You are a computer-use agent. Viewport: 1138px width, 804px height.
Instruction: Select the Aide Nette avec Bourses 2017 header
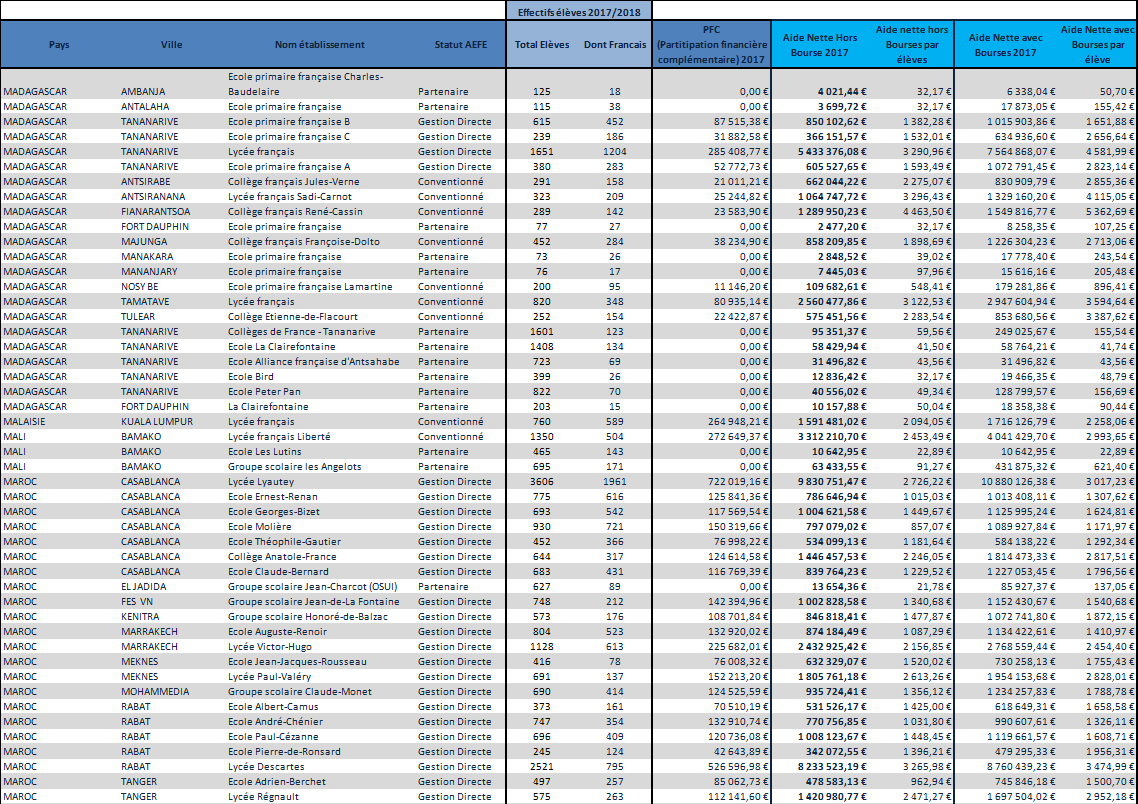(1005, 44)
